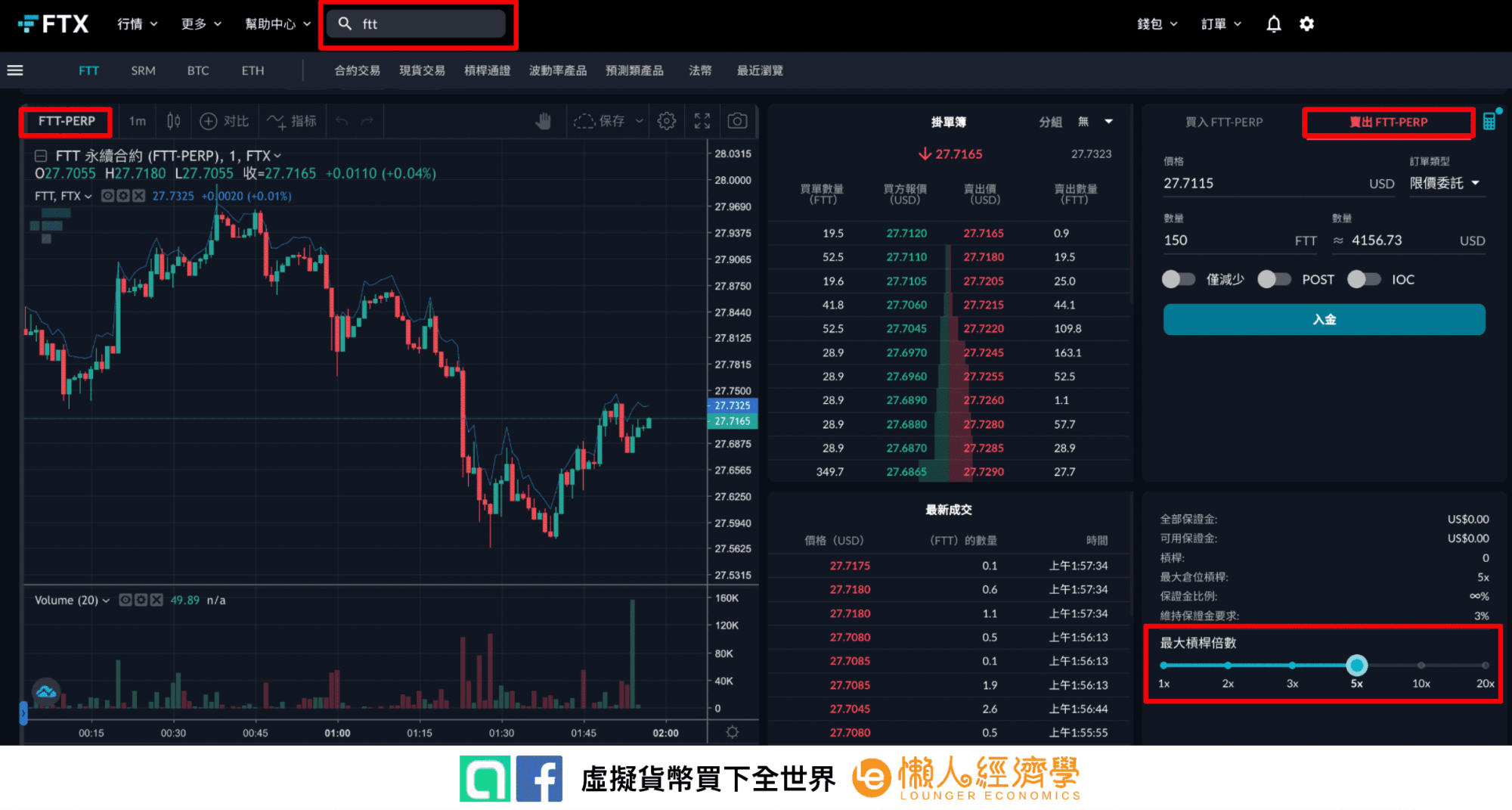Image resolution: width=1512 pixels, height=810 pixels.
Task: Expand the save layout chevron
Action: click(x=639, y=121)
